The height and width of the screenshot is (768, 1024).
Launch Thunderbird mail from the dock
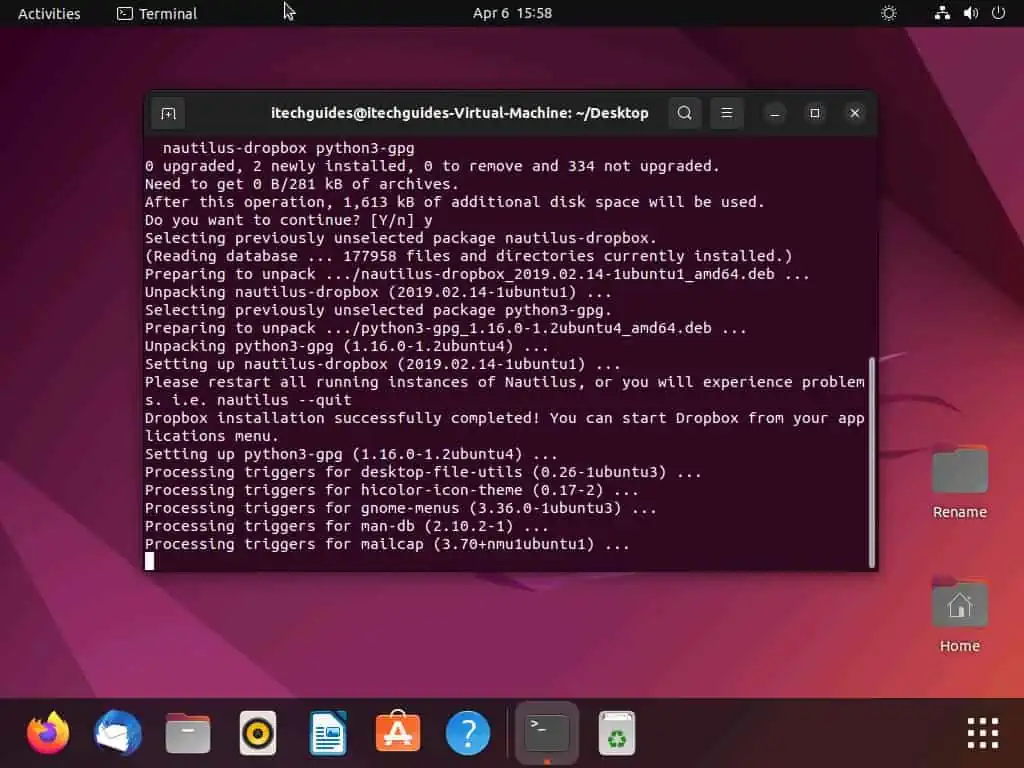click(117, 732)
